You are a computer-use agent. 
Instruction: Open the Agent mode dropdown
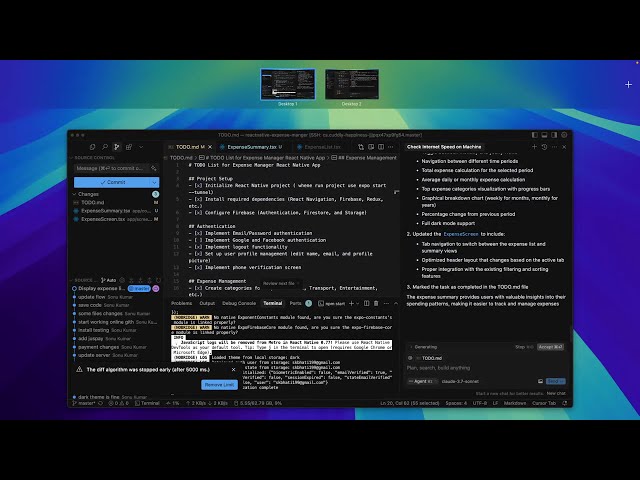coord(421,381)
